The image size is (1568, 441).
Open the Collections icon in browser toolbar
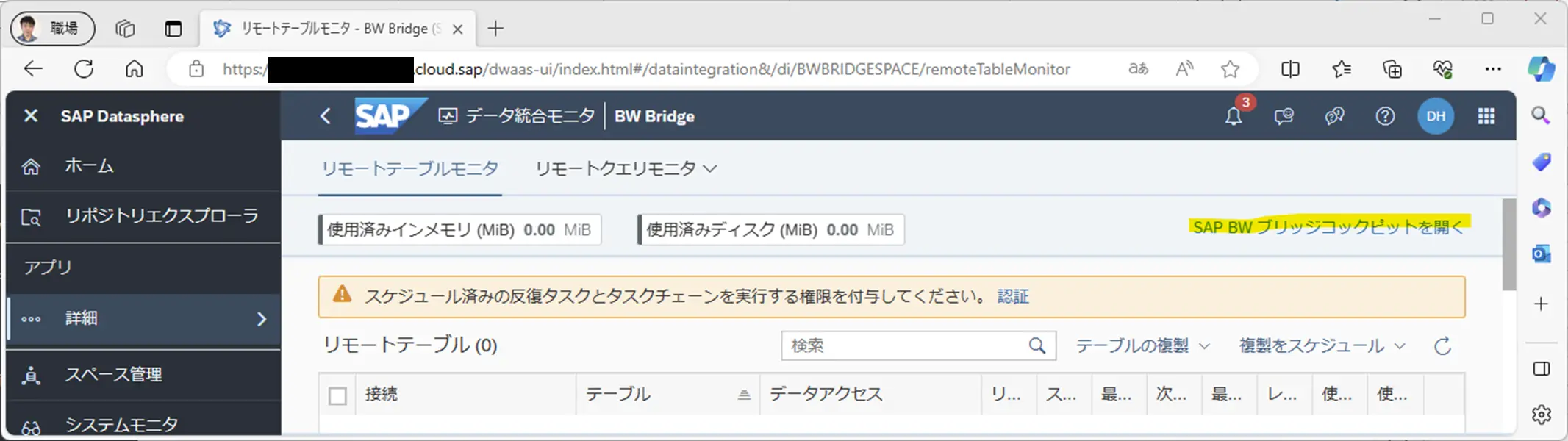coord(1392,69)
